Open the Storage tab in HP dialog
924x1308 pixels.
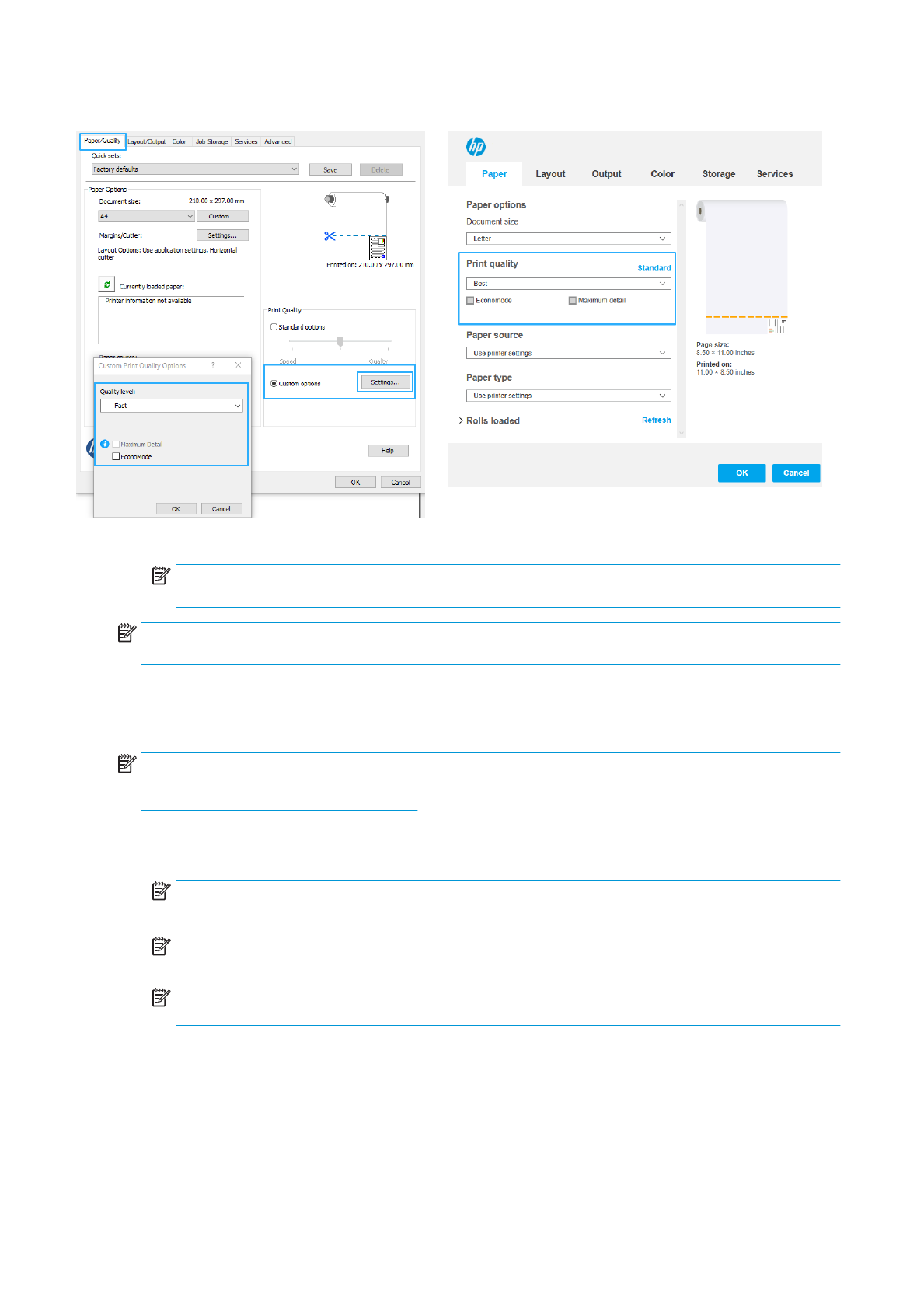(718, 174)
